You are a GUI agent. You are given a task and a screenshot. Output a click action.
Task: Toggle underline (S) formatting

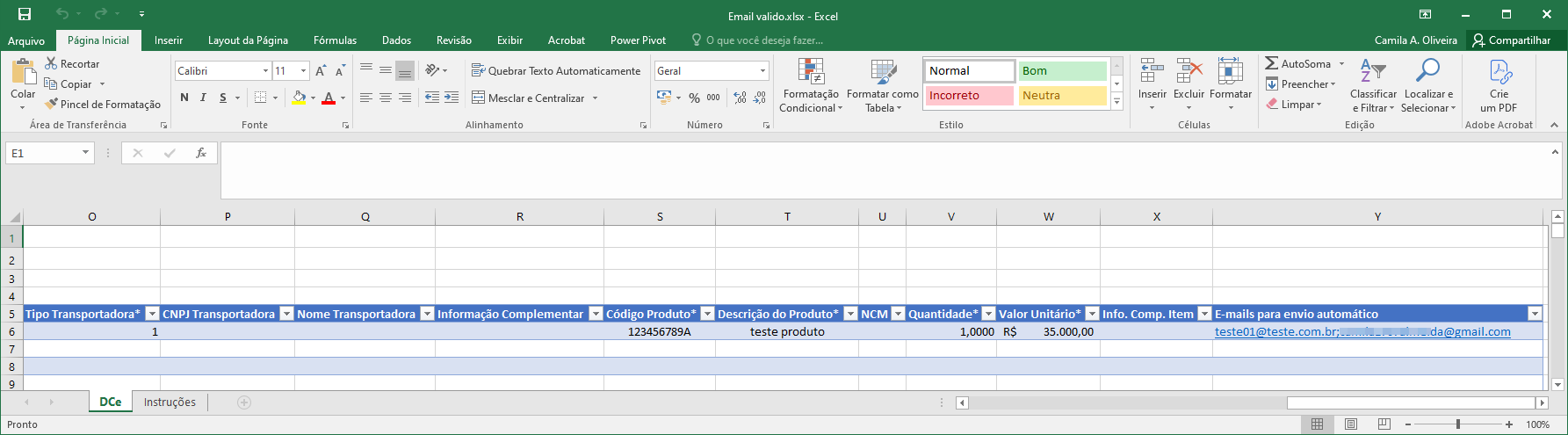(223, 98)
